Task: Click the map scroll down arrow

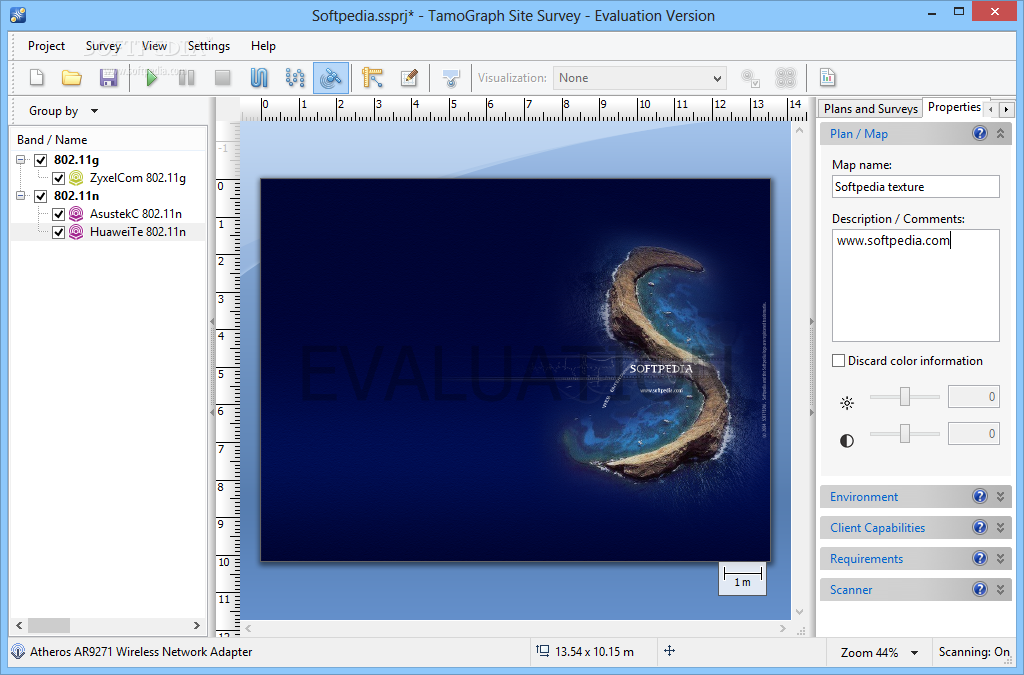Action: click(x=799, y=612)
